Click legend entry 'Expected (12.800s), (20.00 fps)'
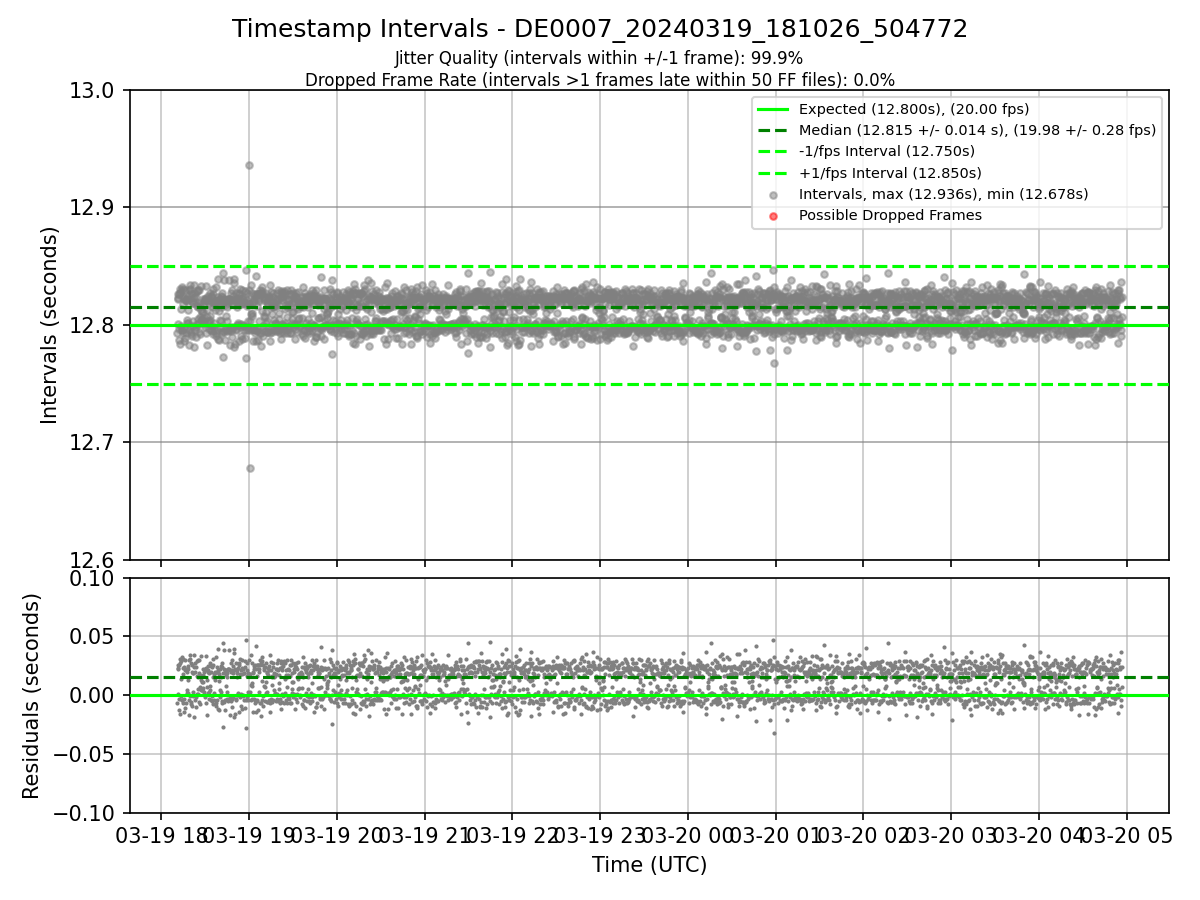This screenshot has width=1200, height=900. point(914,109)
